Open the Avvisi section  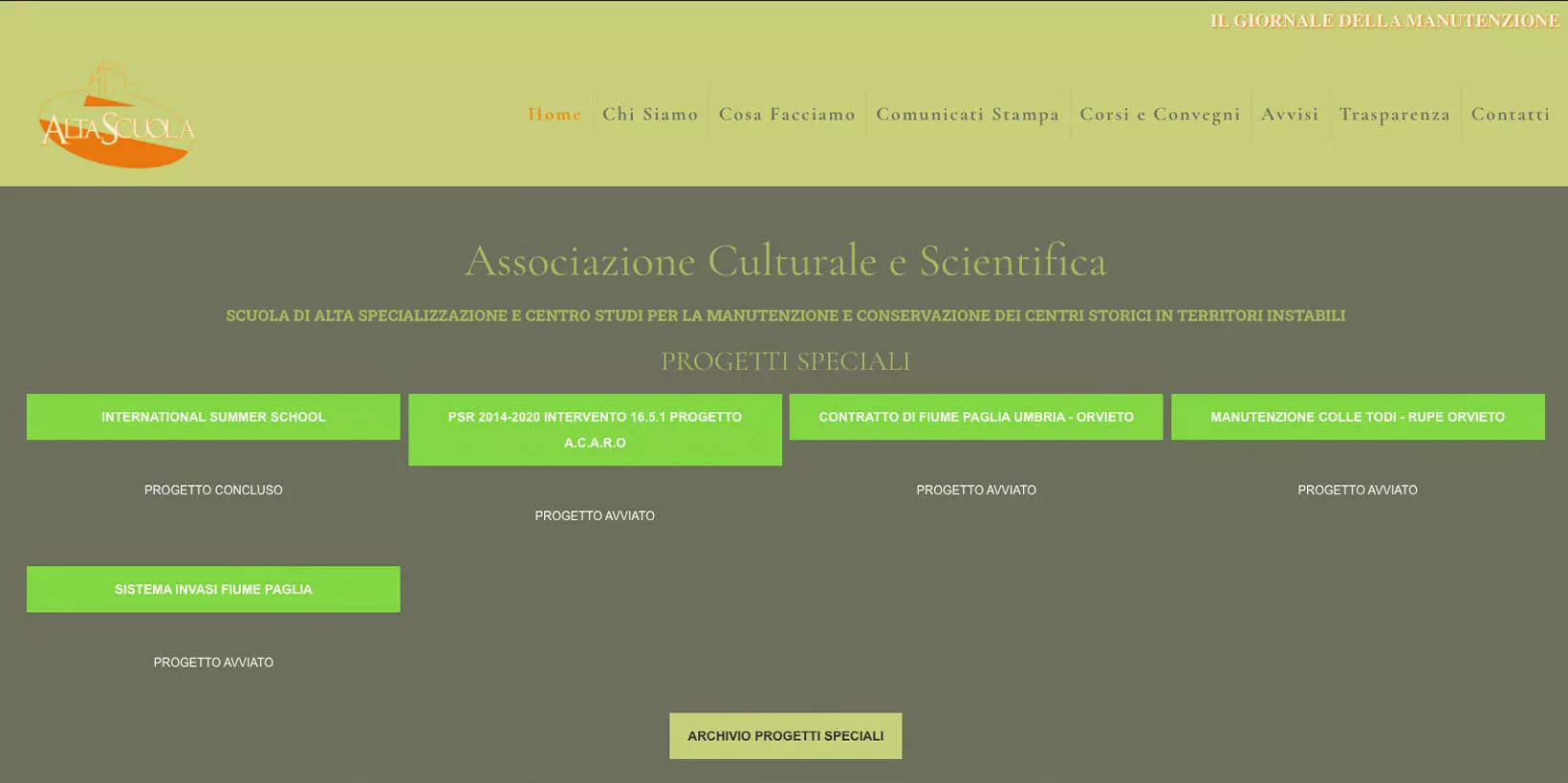(x=1290, y=114)
